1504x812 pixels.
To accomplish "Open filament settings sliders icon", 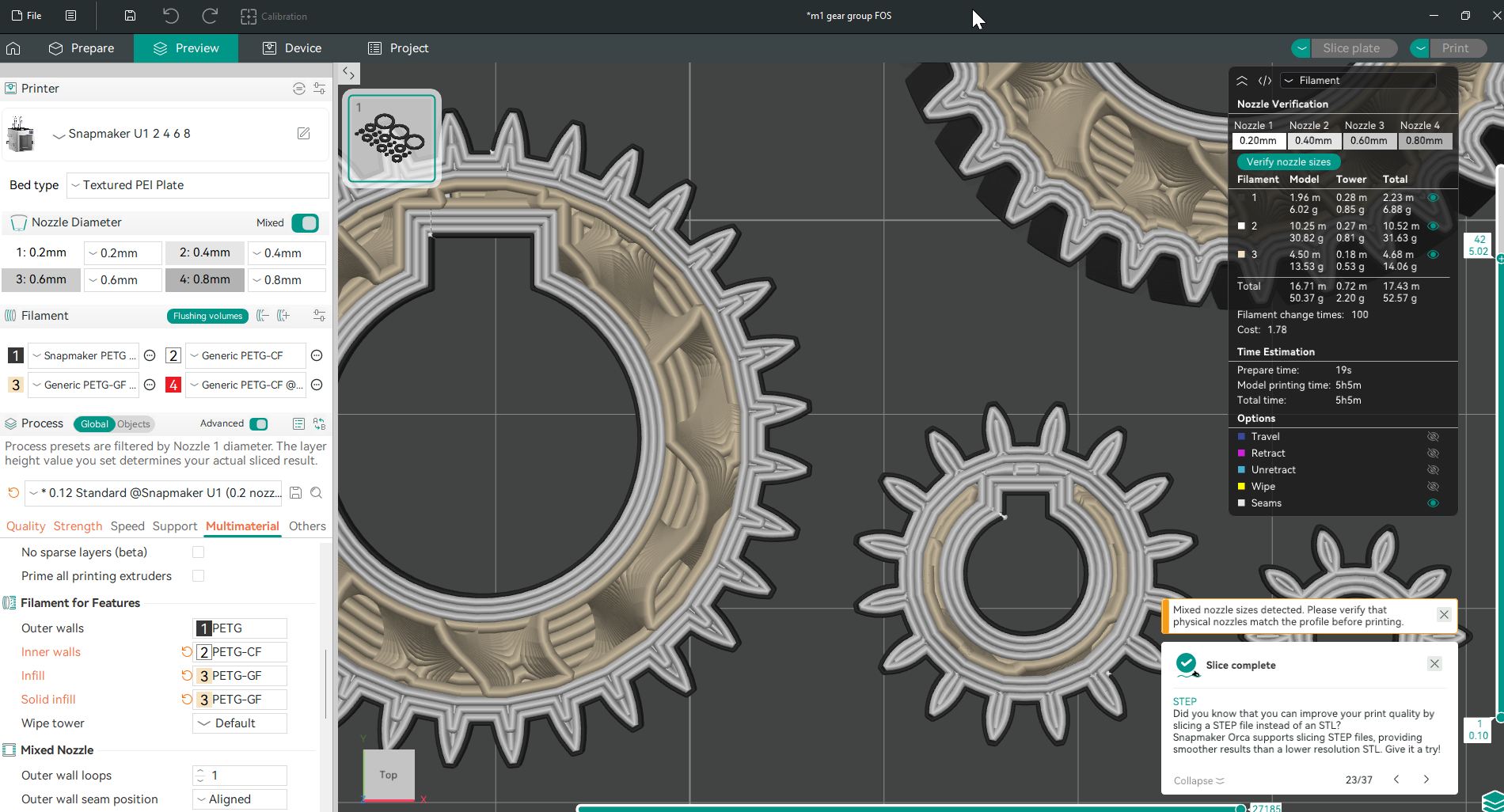I will point(319,316).
